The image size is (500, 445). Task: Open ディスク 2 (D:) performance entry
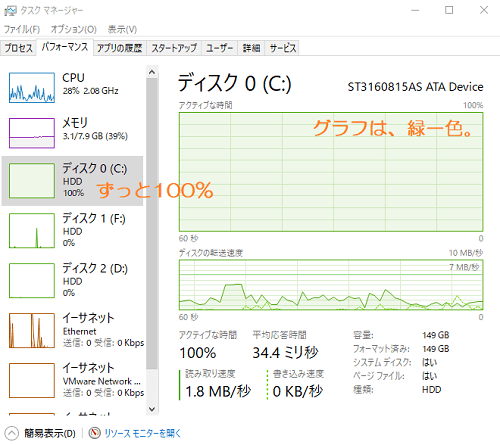coord(73,280)
